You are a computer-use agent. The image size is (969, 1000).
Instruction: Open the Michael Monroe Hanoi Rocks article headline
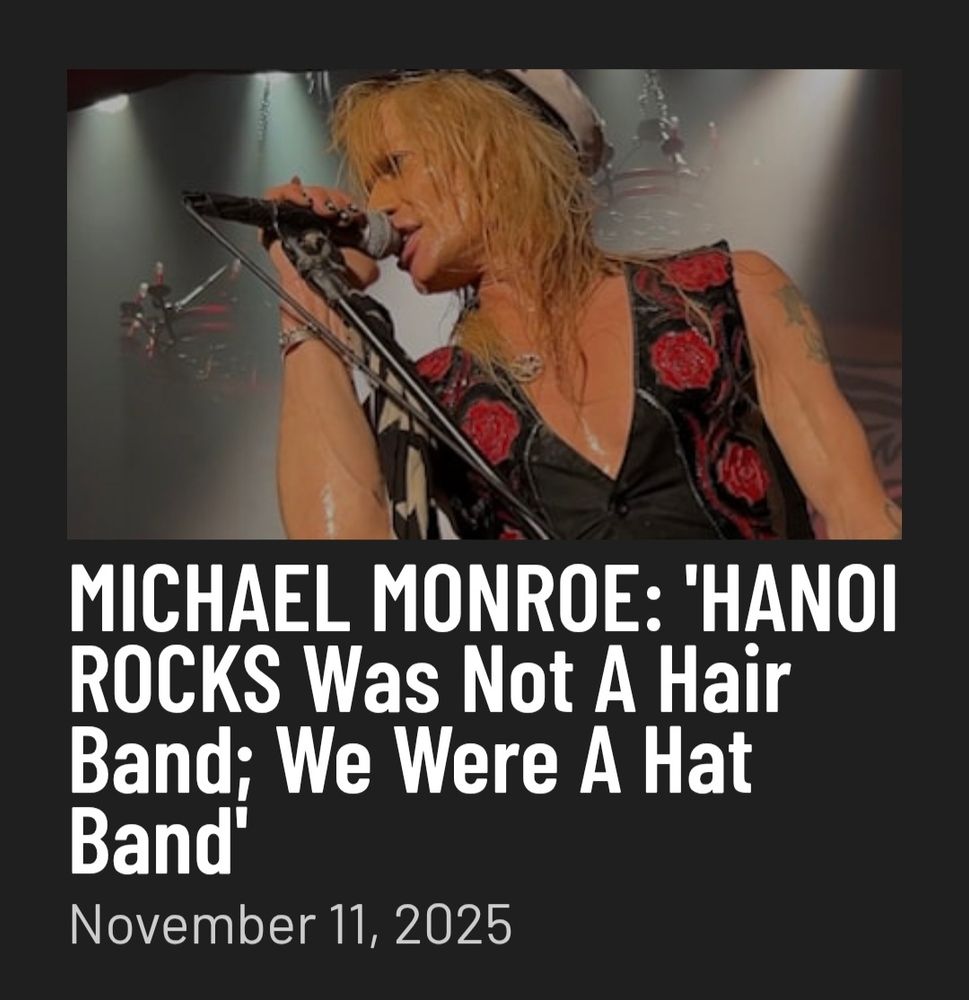(x=483, y=719)
